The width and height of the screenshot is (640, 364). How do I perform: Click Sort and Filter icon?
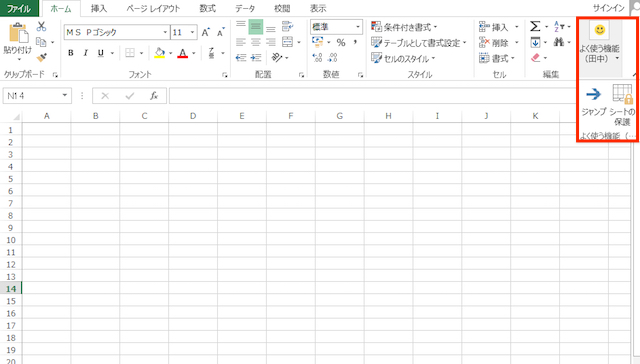coord(559,27)
